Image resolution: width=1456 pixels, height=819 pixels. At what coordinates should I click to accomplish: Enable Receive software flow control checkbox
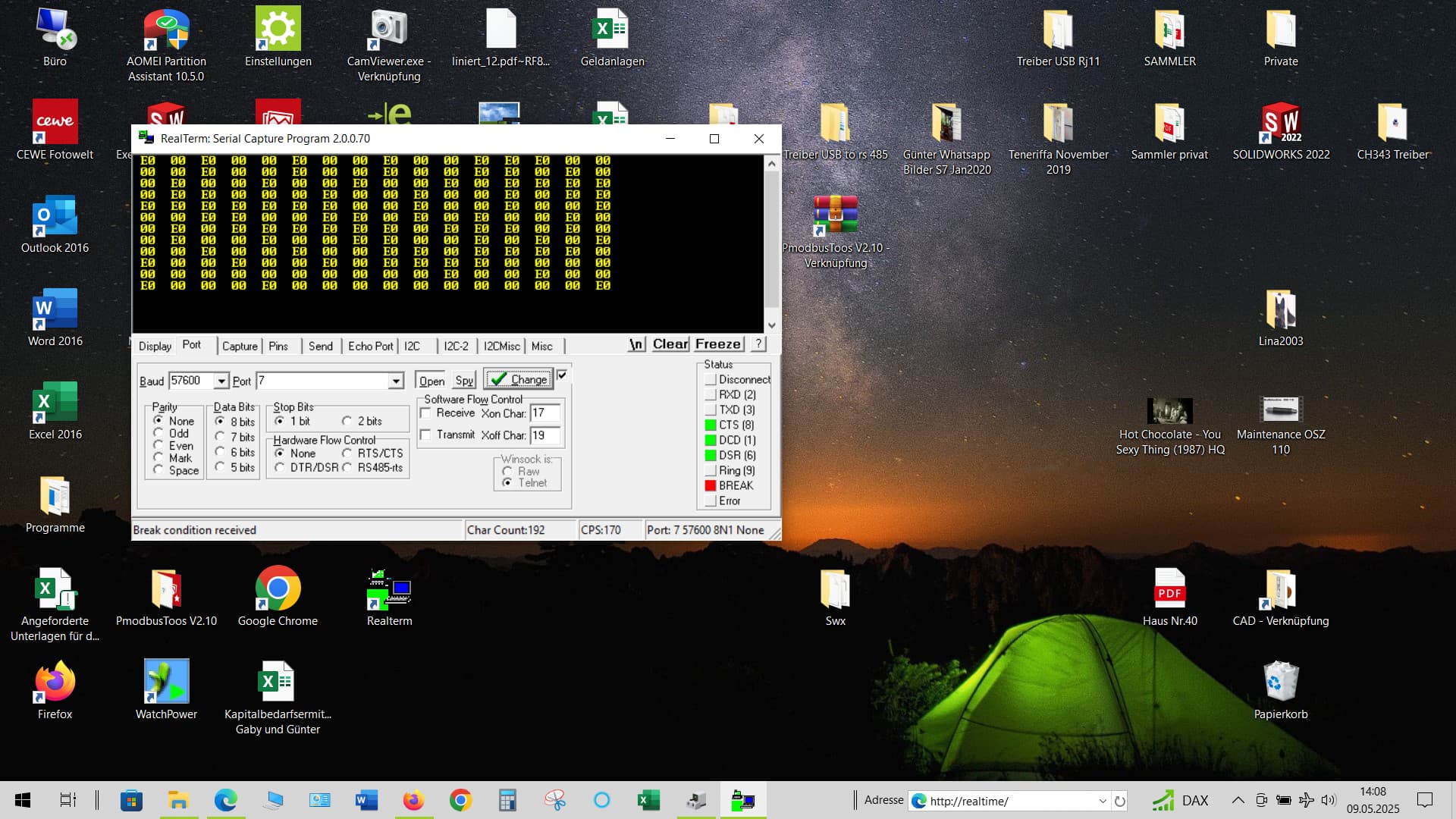tap(425, 413)
